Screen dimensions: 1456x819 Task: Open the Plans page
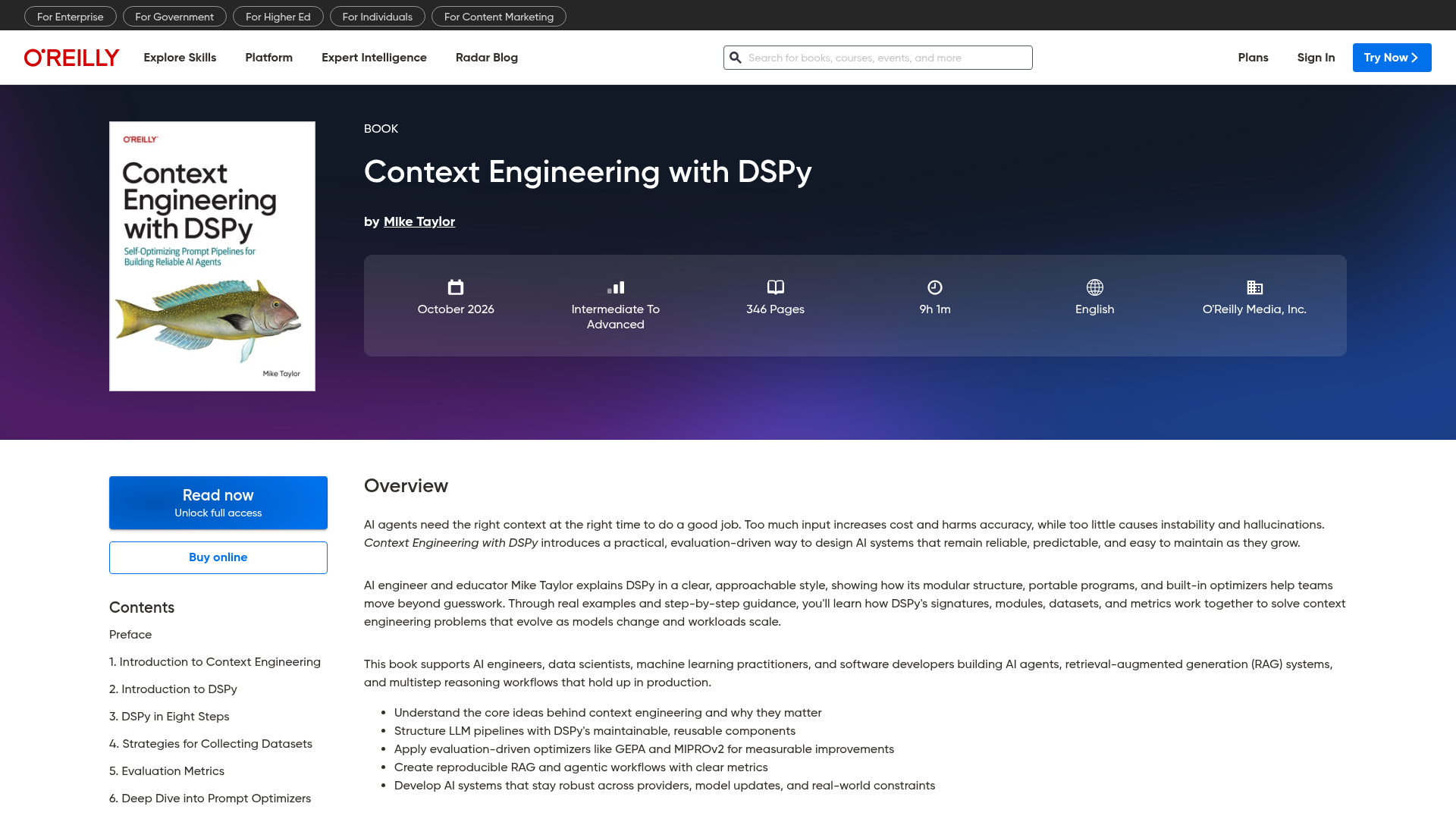tap(1253, 58)
